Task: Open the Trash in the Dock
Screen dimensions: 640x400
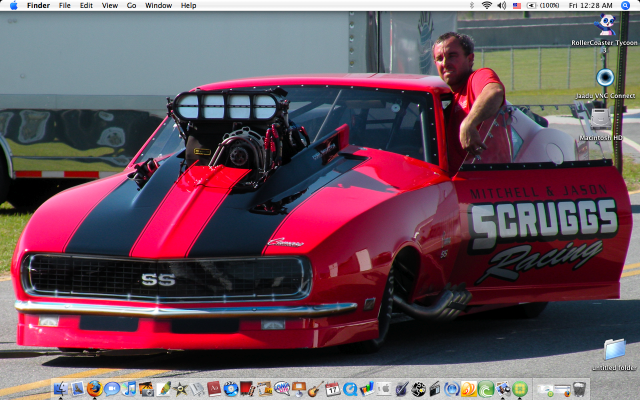Action: pos(579,388)
